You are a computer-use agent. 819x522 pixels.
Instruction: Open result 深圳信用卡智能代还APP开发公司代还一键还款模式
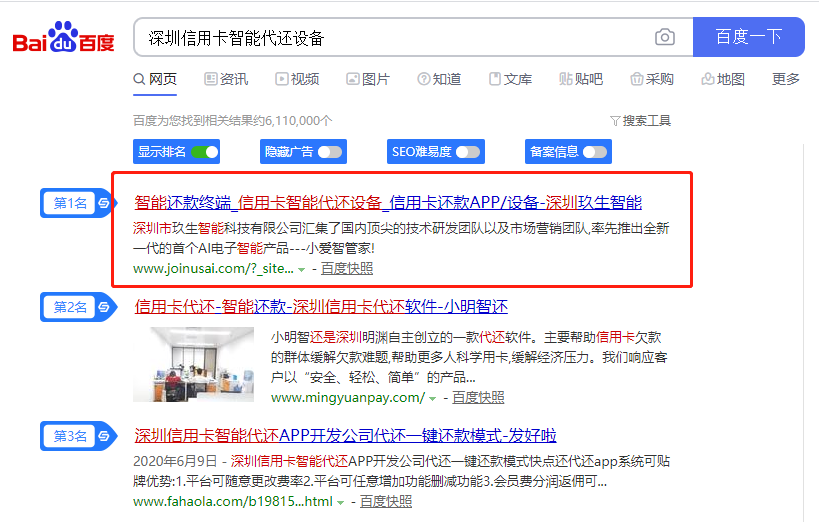click(345, 435)
